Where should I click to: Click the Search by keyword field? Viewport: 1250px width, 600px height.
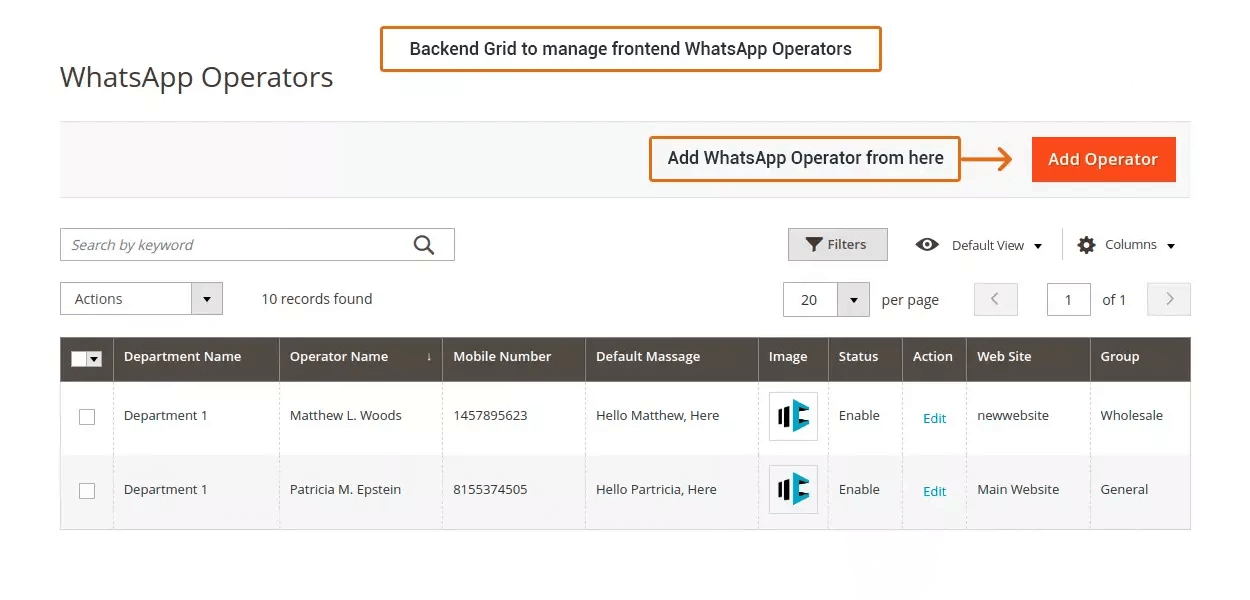235,245
